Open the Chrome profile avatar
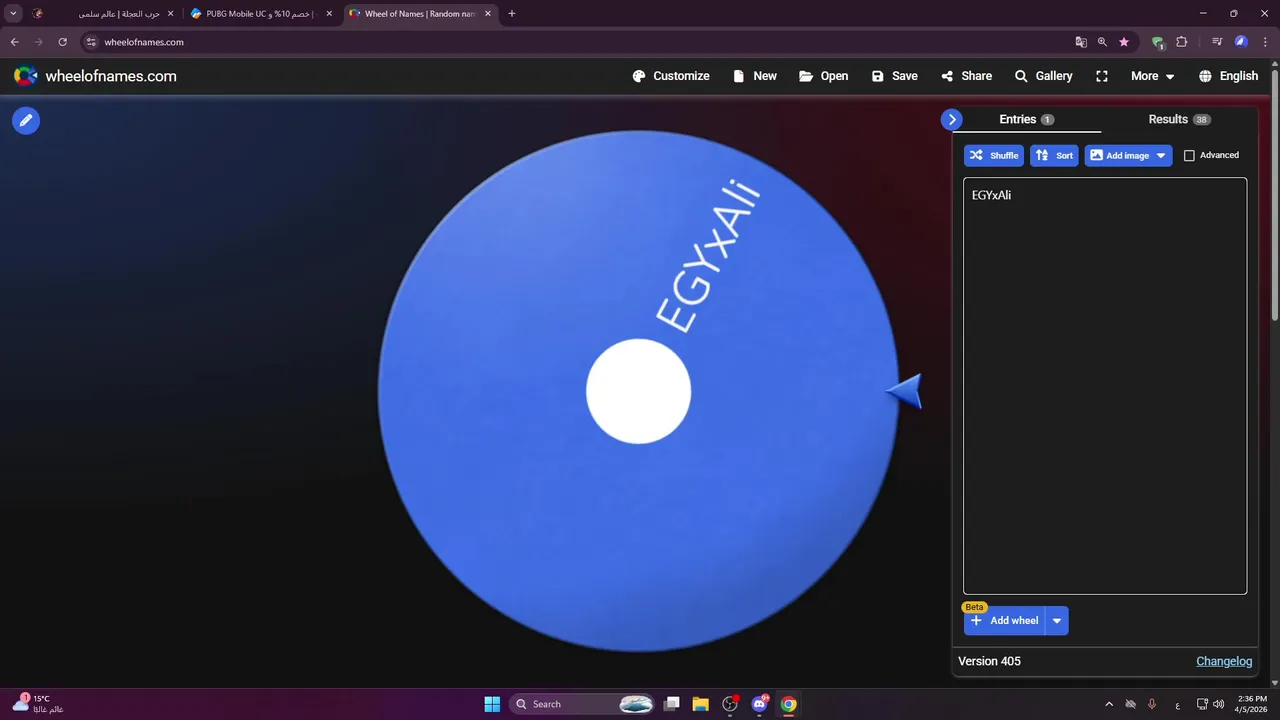 (x=1241, y=42)
